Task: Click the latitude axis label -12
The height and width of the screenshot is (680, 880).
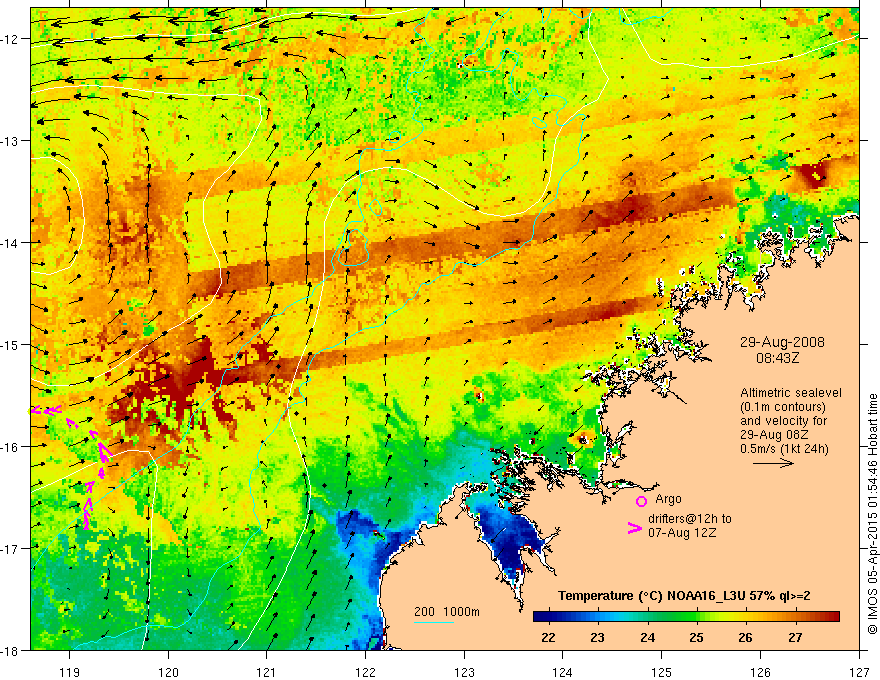Action: (11, 39)
